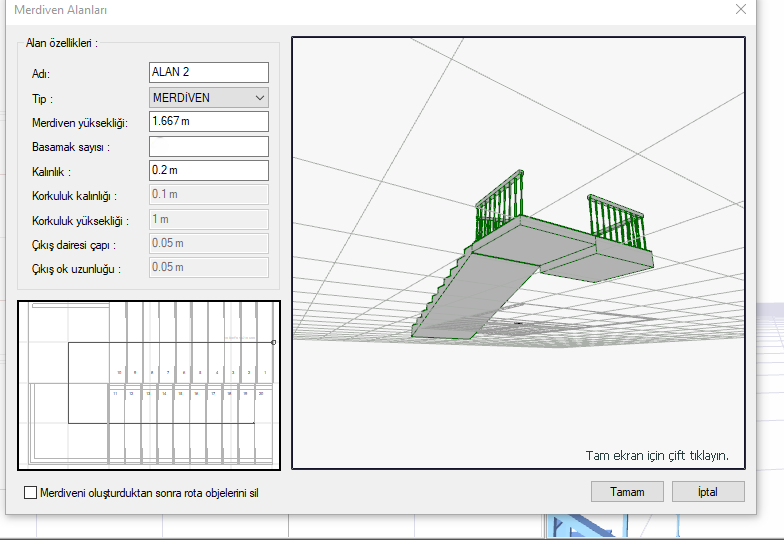Image resolution: width=784 pixels, height=540 pixels.
Task: Click the route endpoint circle in plan
Action: coord(273,342)
